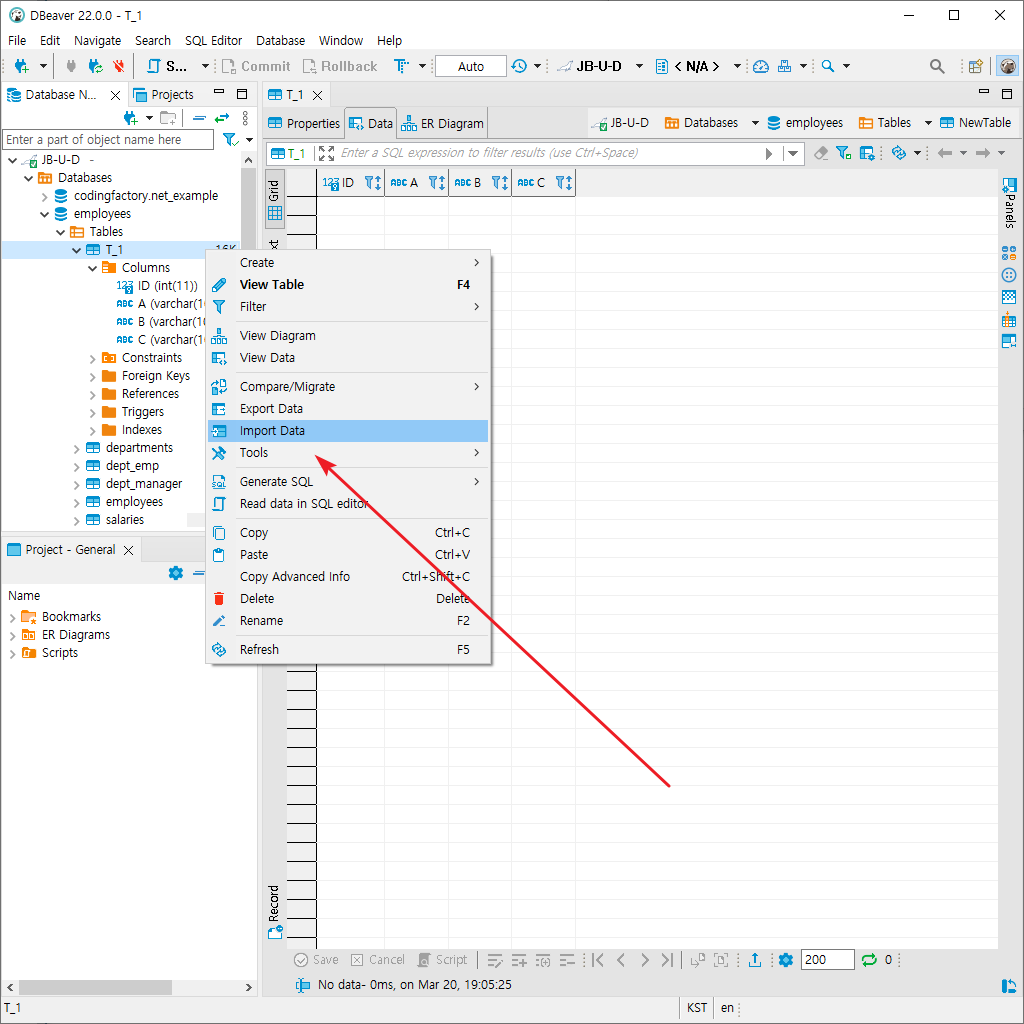Switch to the Properties tab
The width and height of the screenshot is (1024, 1024).
coord(304,123)
